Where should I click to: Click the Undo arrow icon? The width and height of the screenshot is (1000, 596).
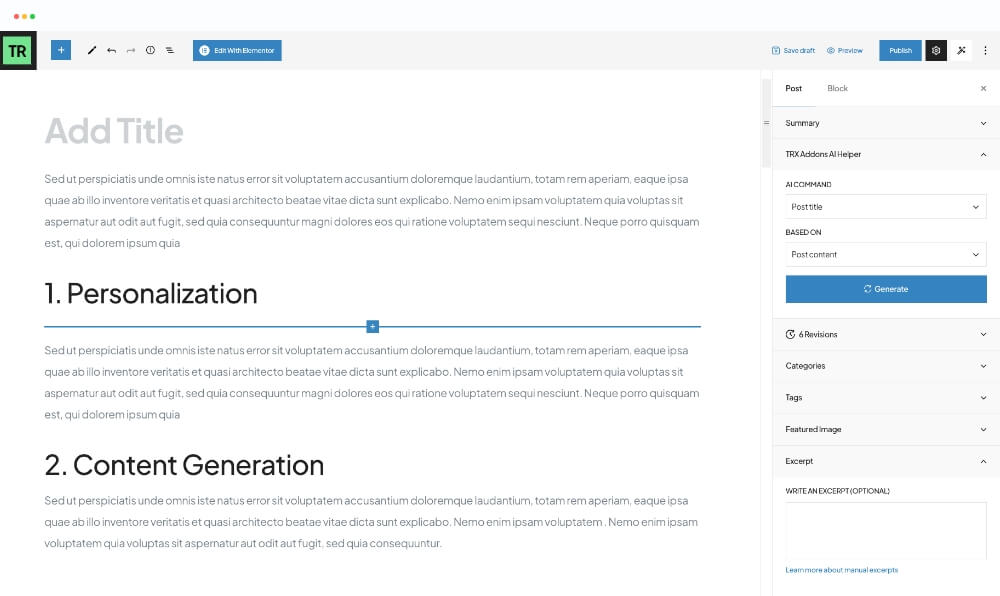pyautogui.click(x=111, y=50)
